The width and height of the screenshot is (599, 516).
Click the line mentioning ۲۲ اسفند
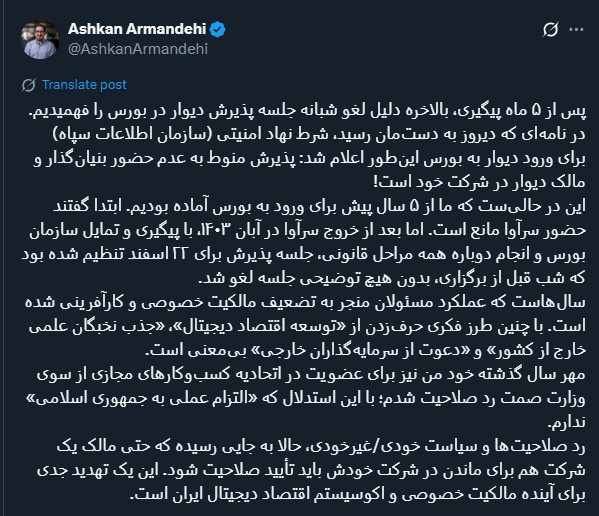pos(303,255)
